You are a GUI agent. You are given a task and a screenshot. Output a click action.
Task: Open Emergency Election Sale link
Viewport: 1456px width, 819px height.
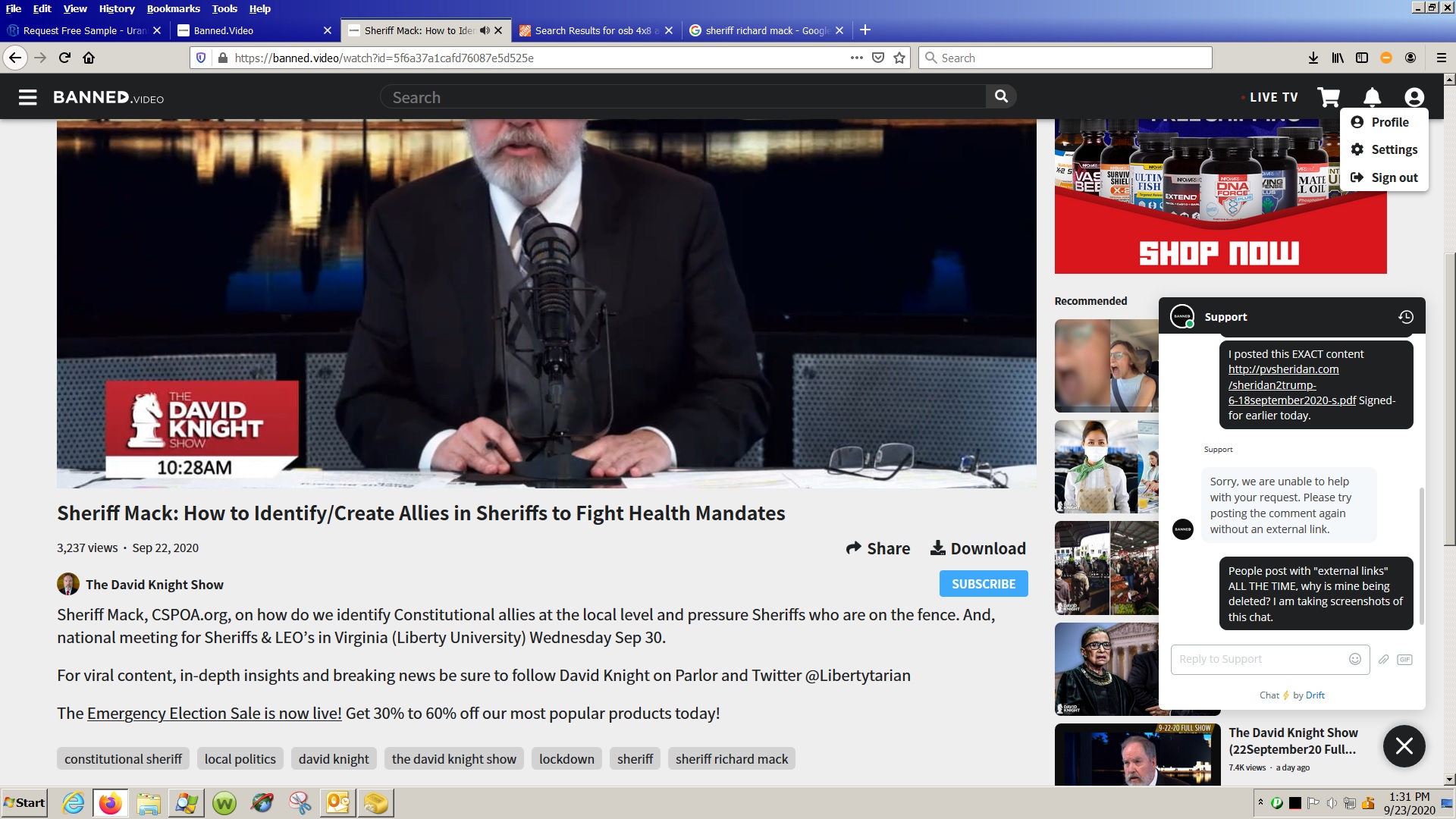pyautogui.click(x=215, y=714)
